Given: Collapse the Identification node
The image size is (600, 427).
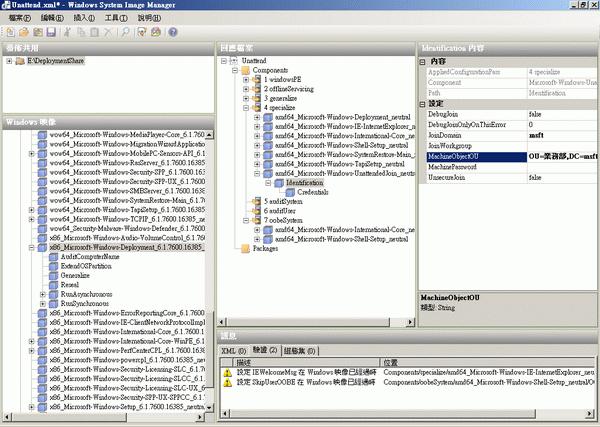Looking at the screenshot, I should tap(268, 183).
